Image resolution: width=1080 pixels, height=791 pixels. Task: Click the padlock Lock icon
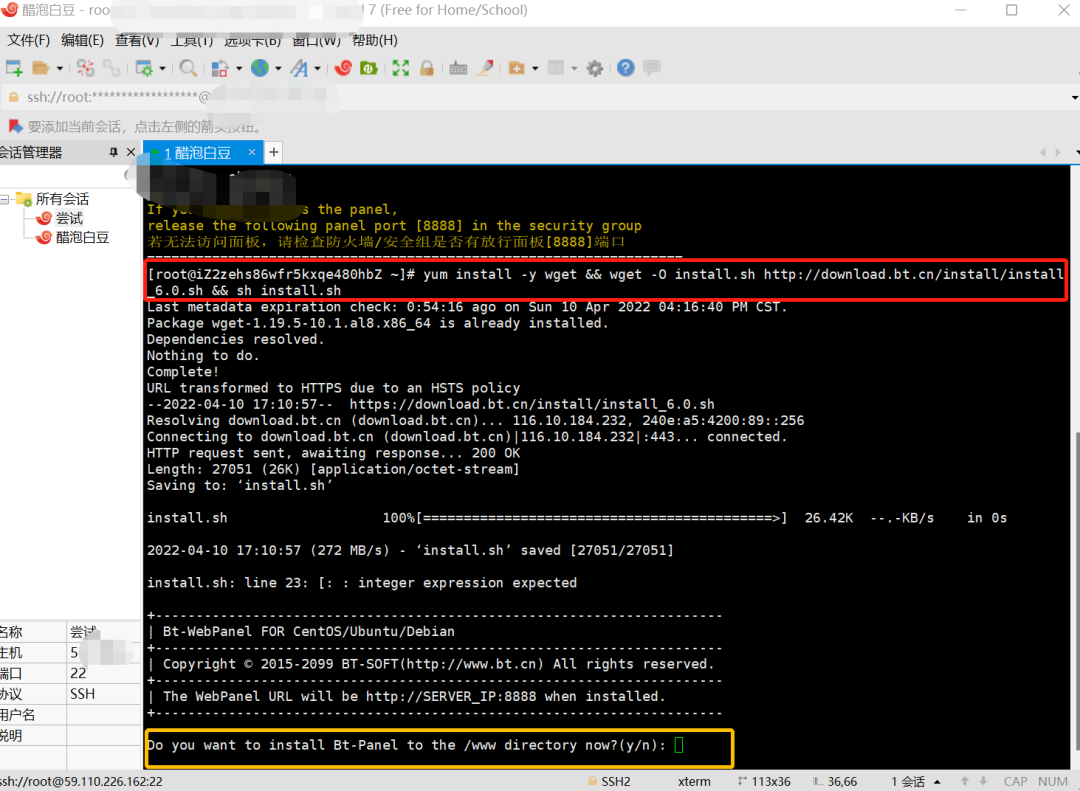[427, 68]
